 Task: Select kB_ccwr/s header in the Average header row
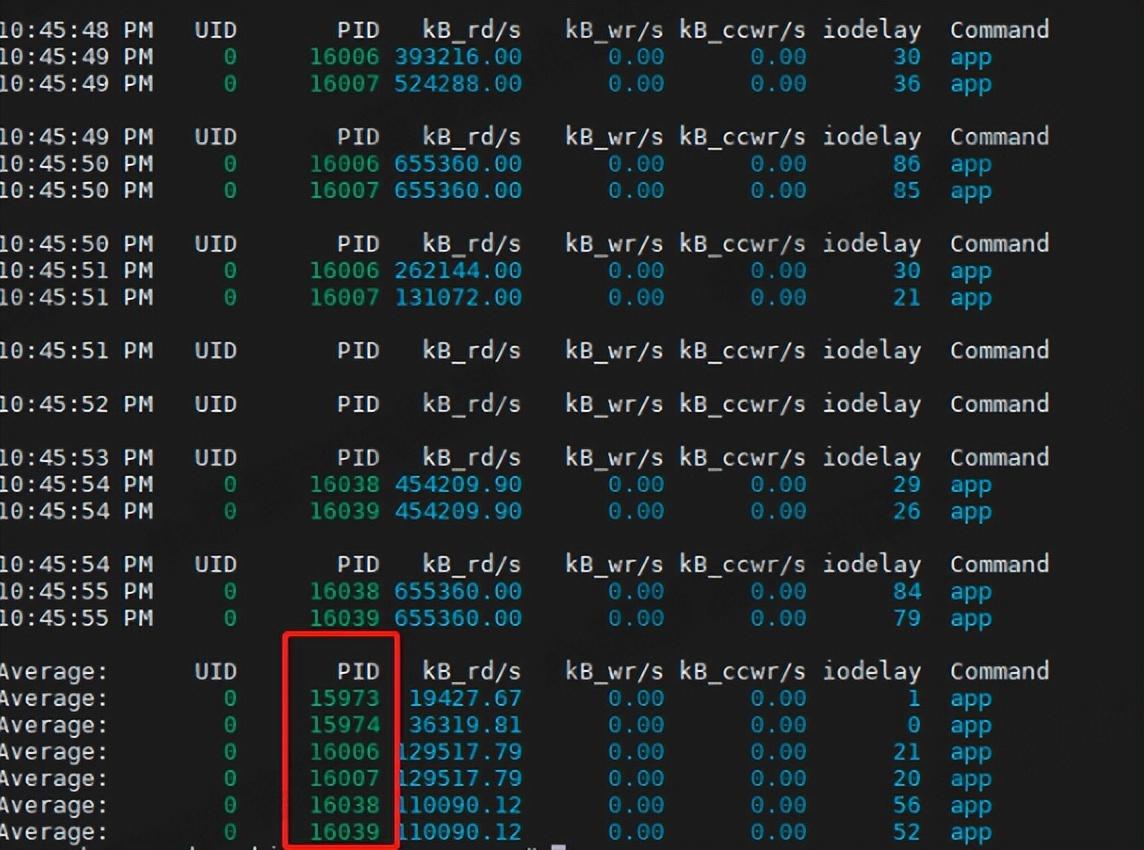coord(743,671)
